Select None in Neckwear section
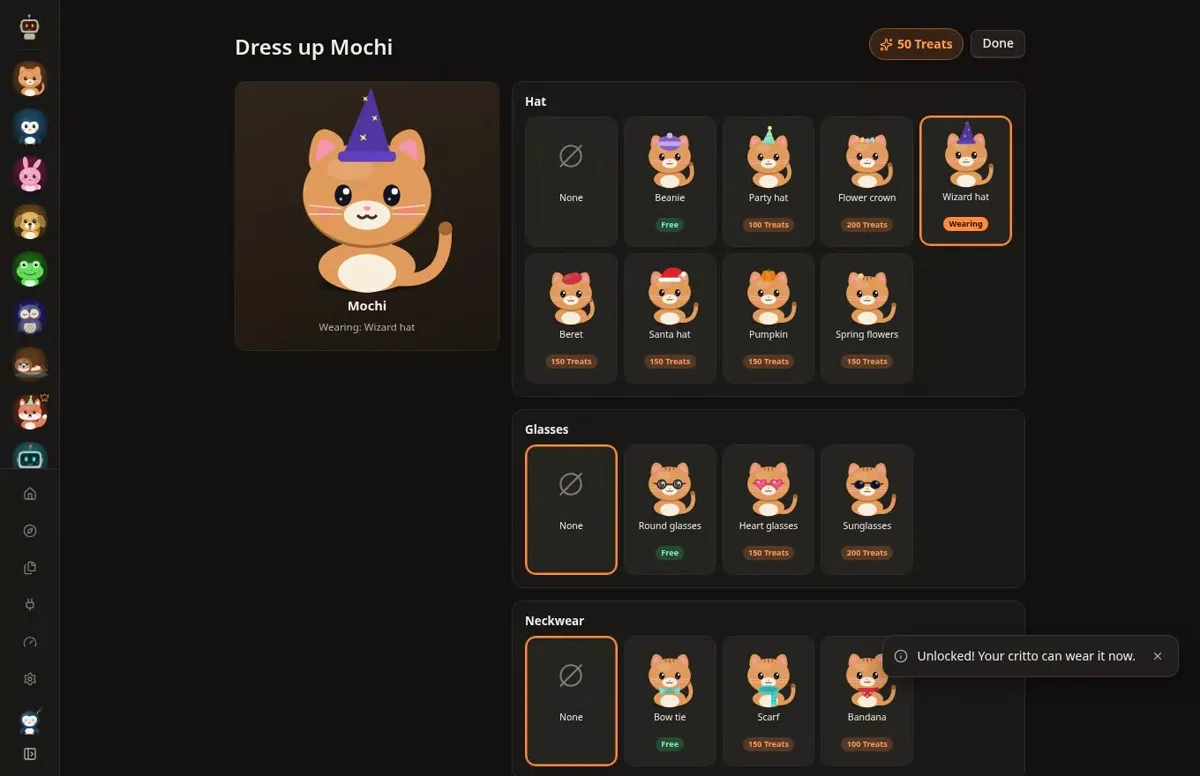Image resolution: width=1200 pixels, height=776 pixels. 571,701
